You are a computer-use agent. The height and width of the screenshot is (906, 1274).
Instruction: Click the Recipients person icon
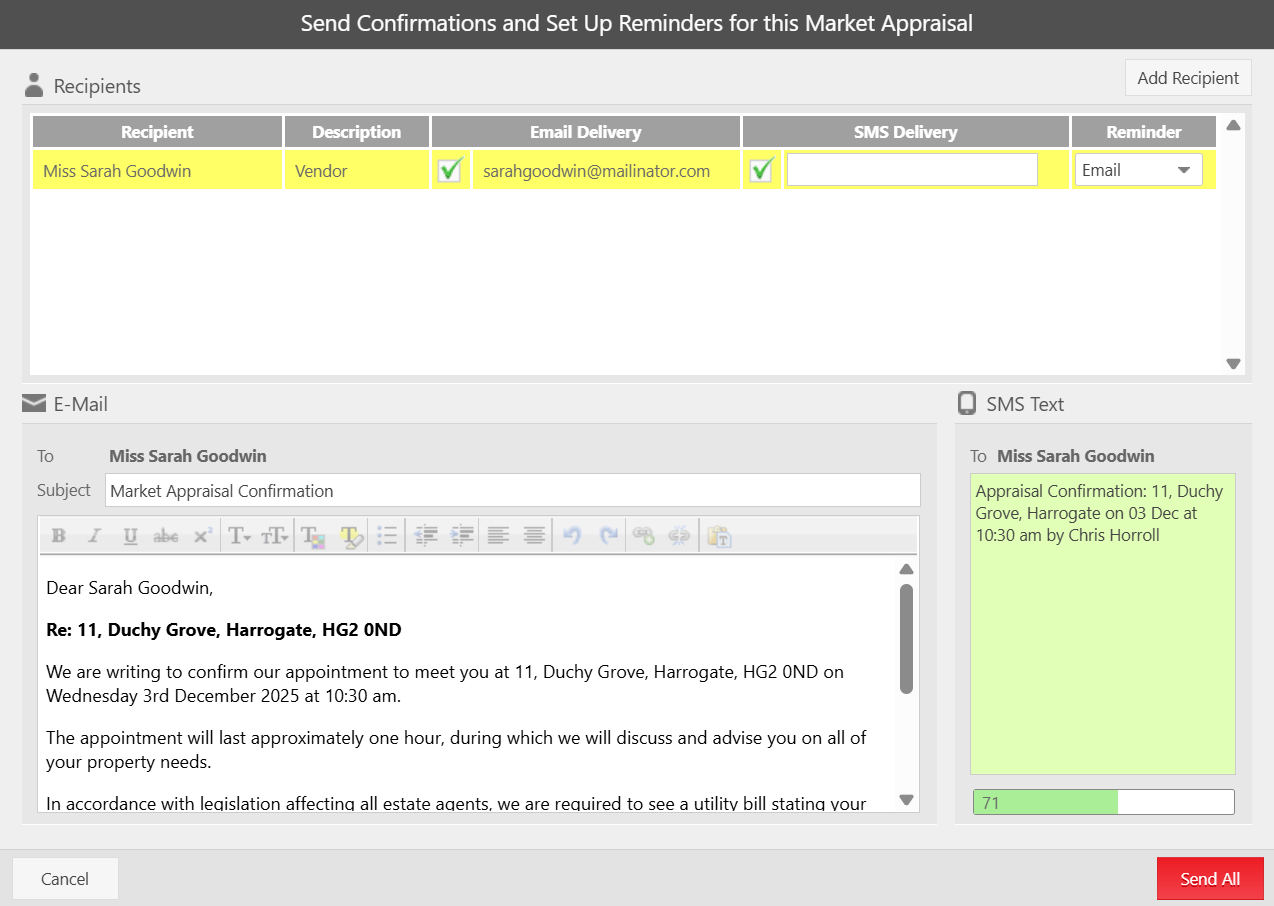pyautogui.click(x=34, y=85)
